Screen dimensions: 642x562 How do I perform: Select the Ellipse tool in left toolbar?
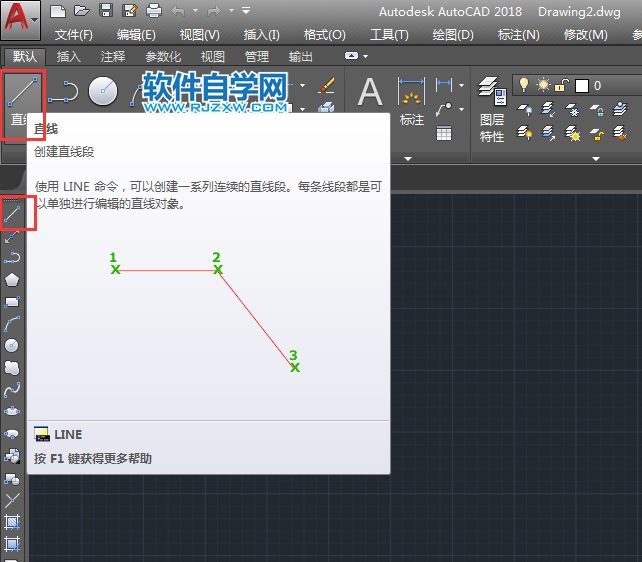point(12,411)
